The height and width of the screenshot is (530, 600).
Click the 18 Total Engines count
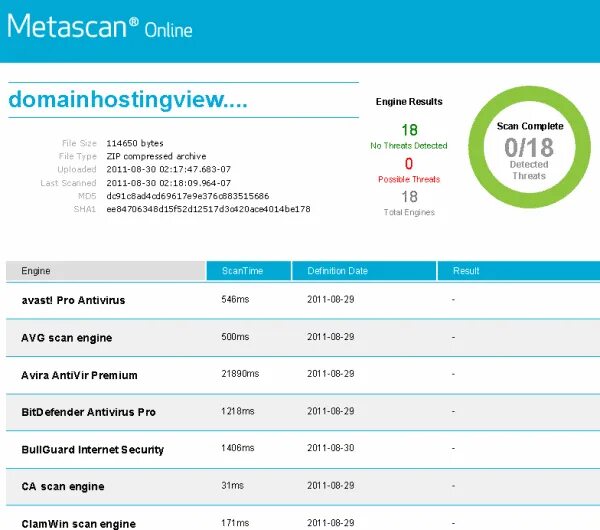pyautogui.click(x=409, y=197)
